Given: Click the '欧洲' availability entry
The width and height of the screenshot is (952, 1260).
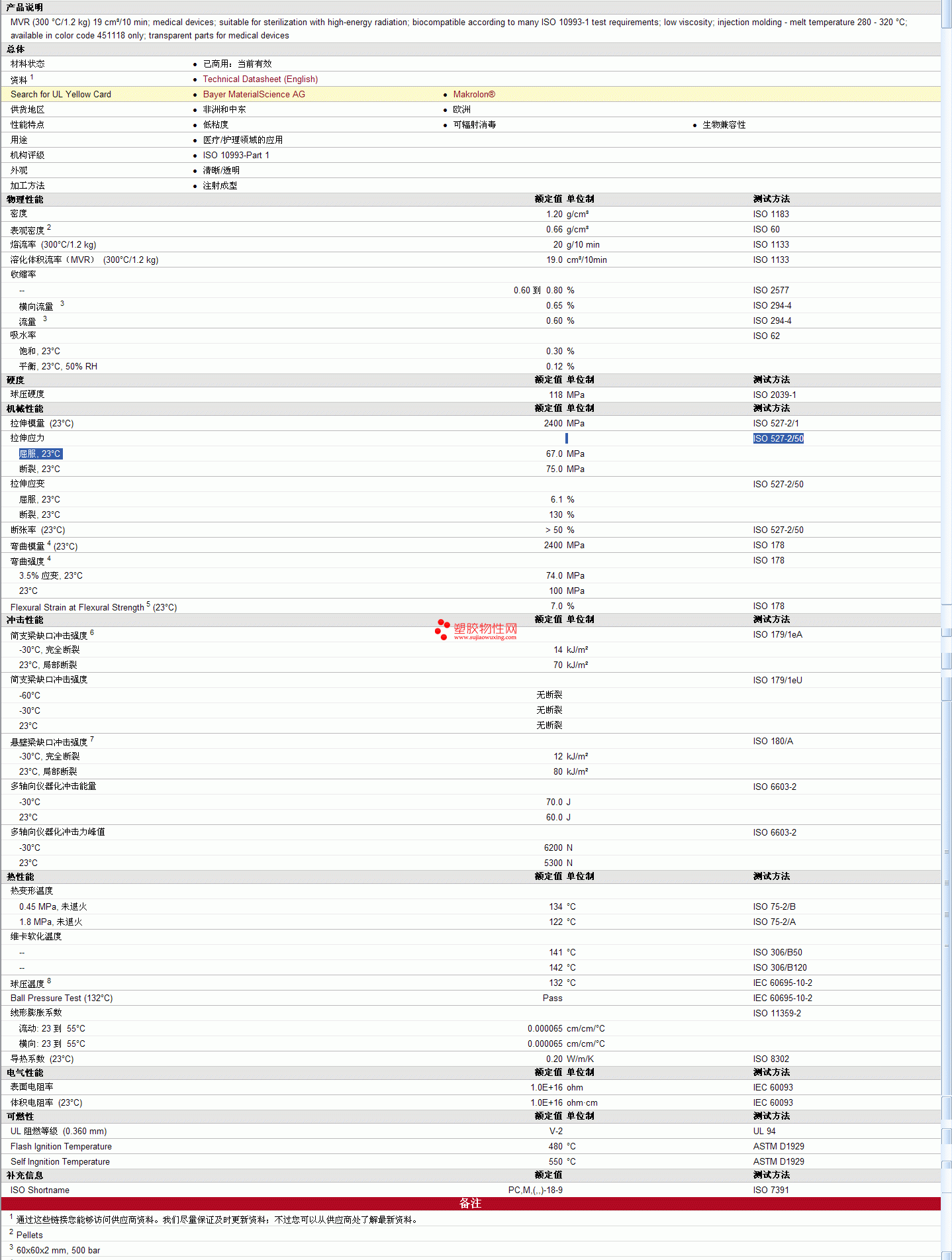Looking at the screenshot, I should [462, 110].
